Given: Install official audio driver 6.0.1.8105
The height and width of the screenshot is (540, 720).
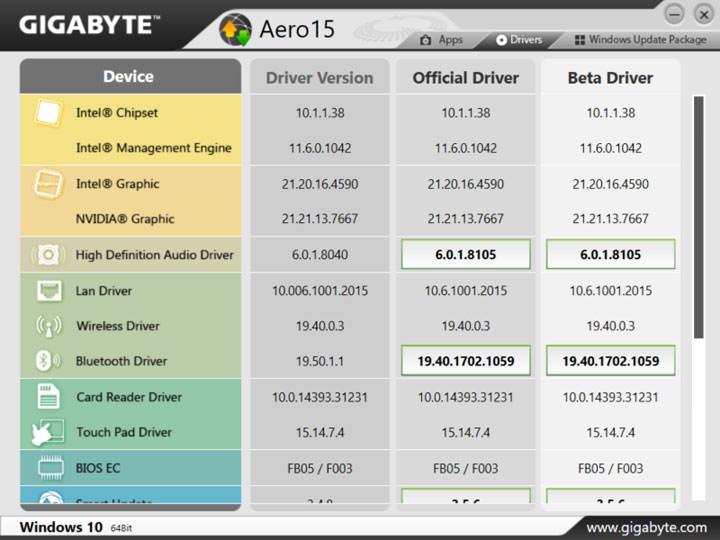Looking at the screenshot, I should pos(465,255).
